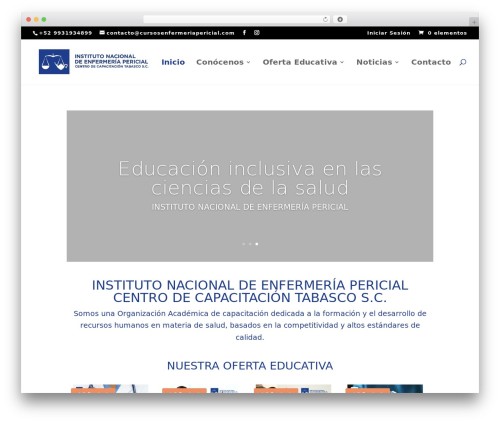
Task: Click the browser download circle icon
Action: point(340,20)
